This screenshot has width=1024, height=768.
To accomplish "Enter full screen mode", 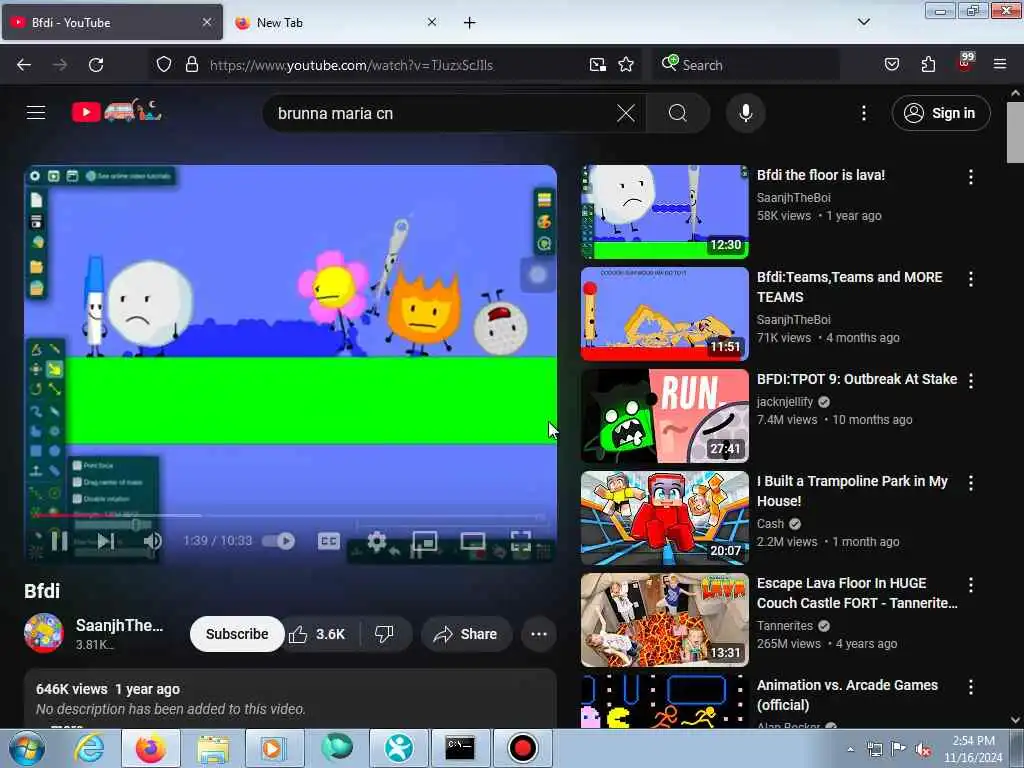I will point(520,541).
